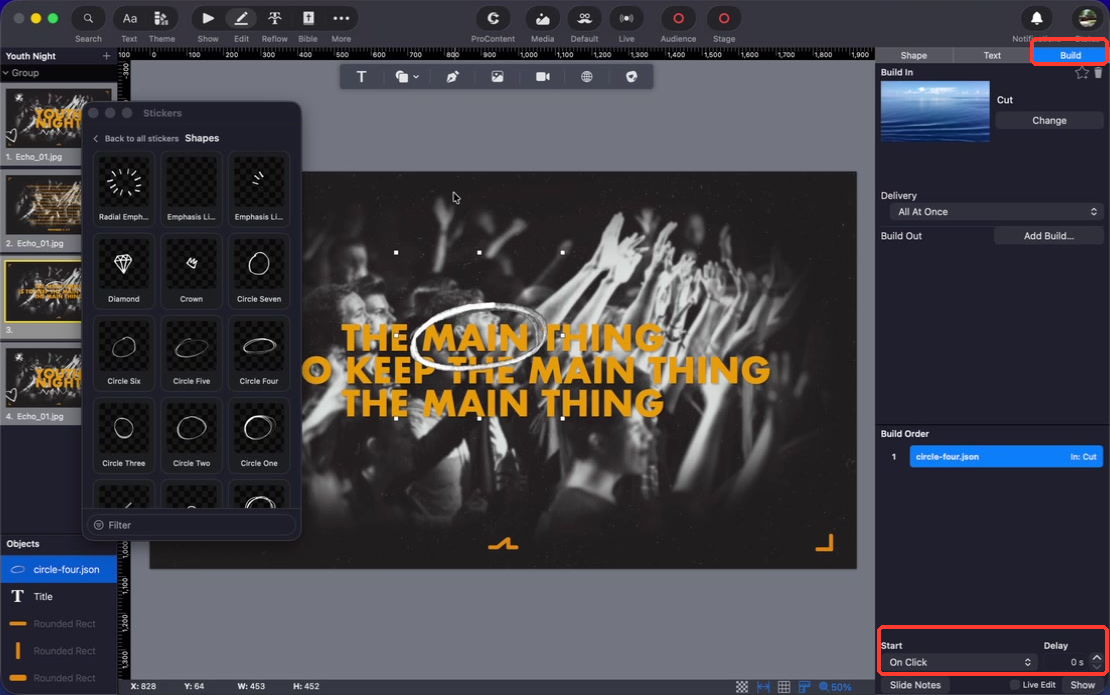Select the Pen drawing tool
The height and width of the screenshot is (695, 1110).
coord(452,76)
